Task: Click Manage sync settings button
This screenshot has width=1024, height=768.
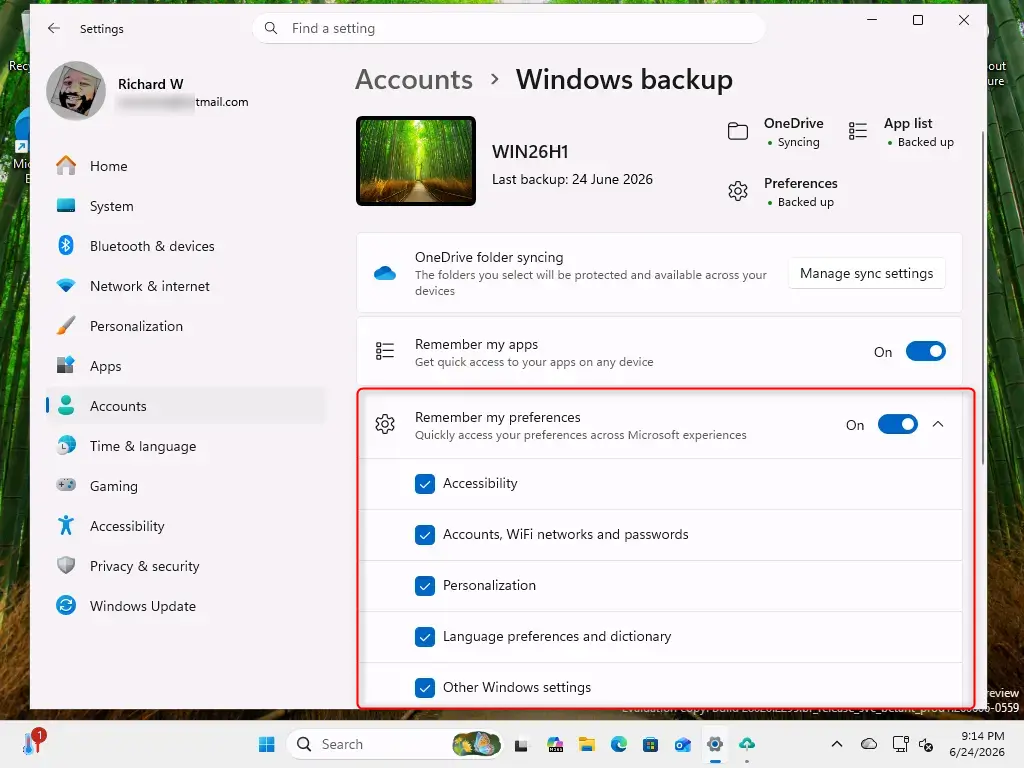Action: (x=867, y=274)
